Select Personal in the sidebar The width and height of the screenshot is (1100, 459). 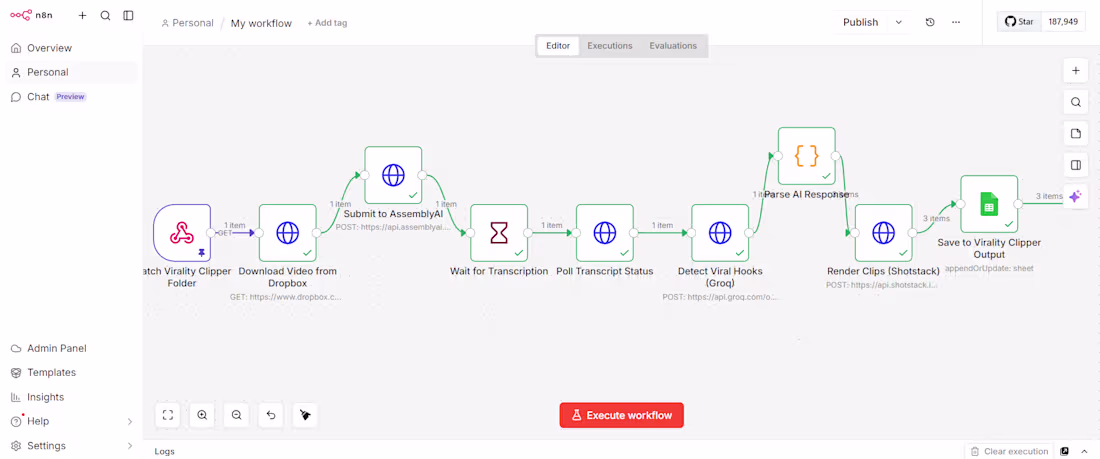tap(71, 72)
